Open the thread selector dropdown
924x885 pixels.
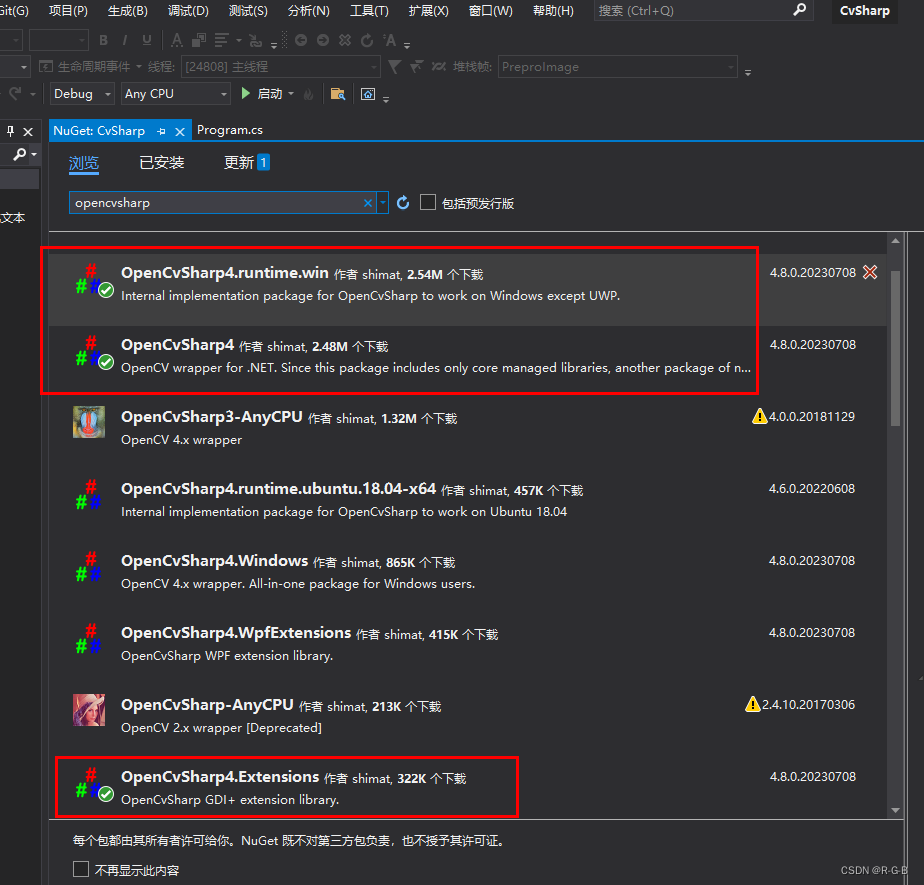(x=280, y=67)
